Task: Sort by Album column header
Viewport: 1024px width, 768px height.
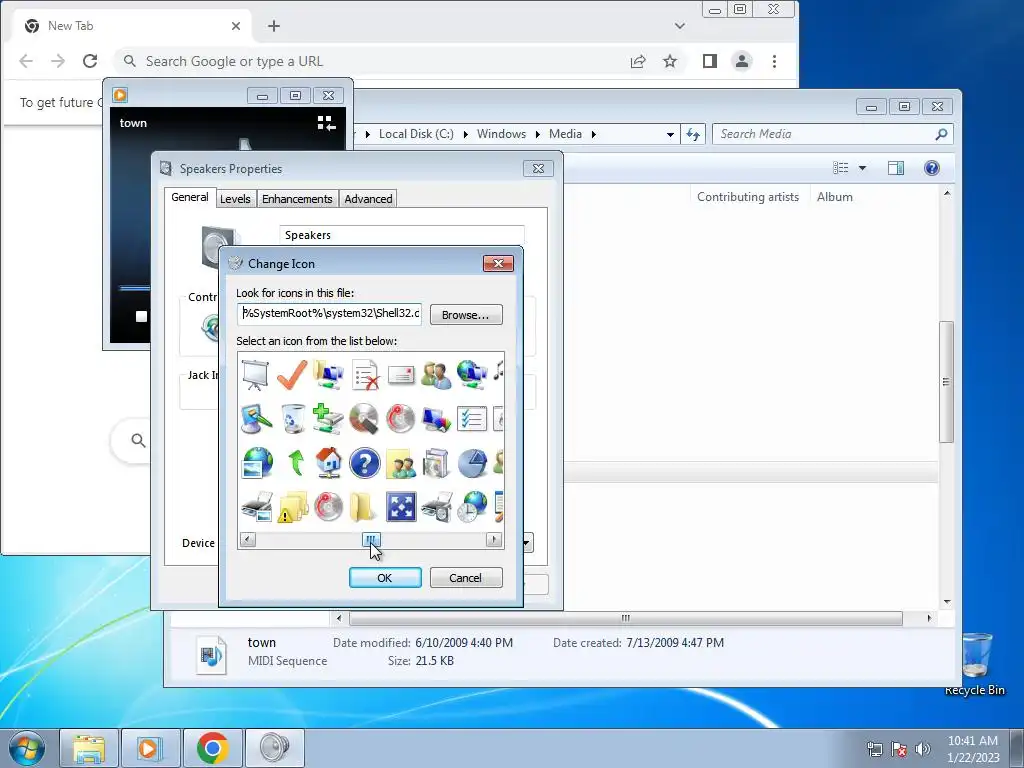Action: point(835,197)
